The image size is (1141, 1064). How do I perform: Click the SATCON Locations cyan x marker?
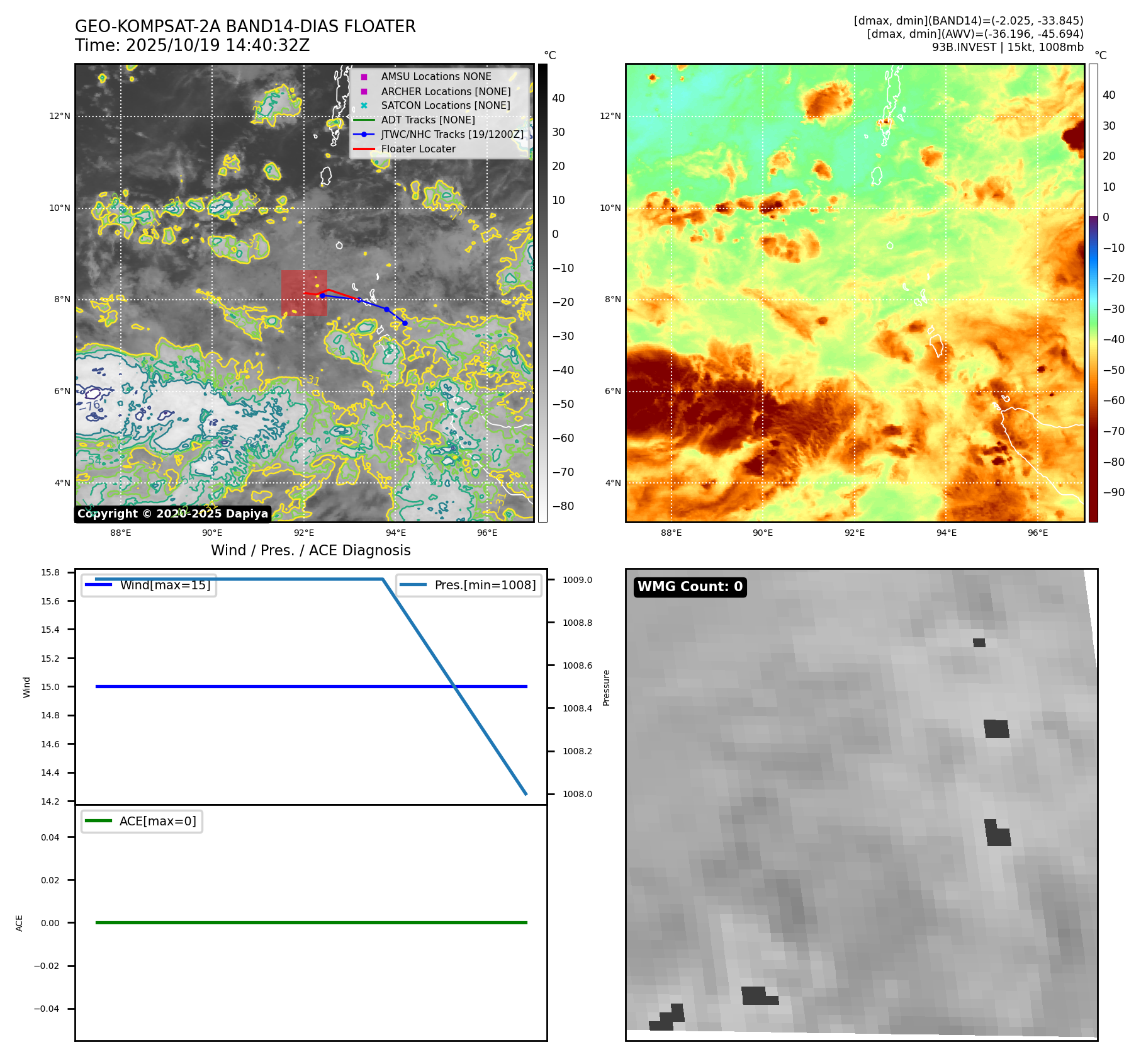tap(364, 106)
